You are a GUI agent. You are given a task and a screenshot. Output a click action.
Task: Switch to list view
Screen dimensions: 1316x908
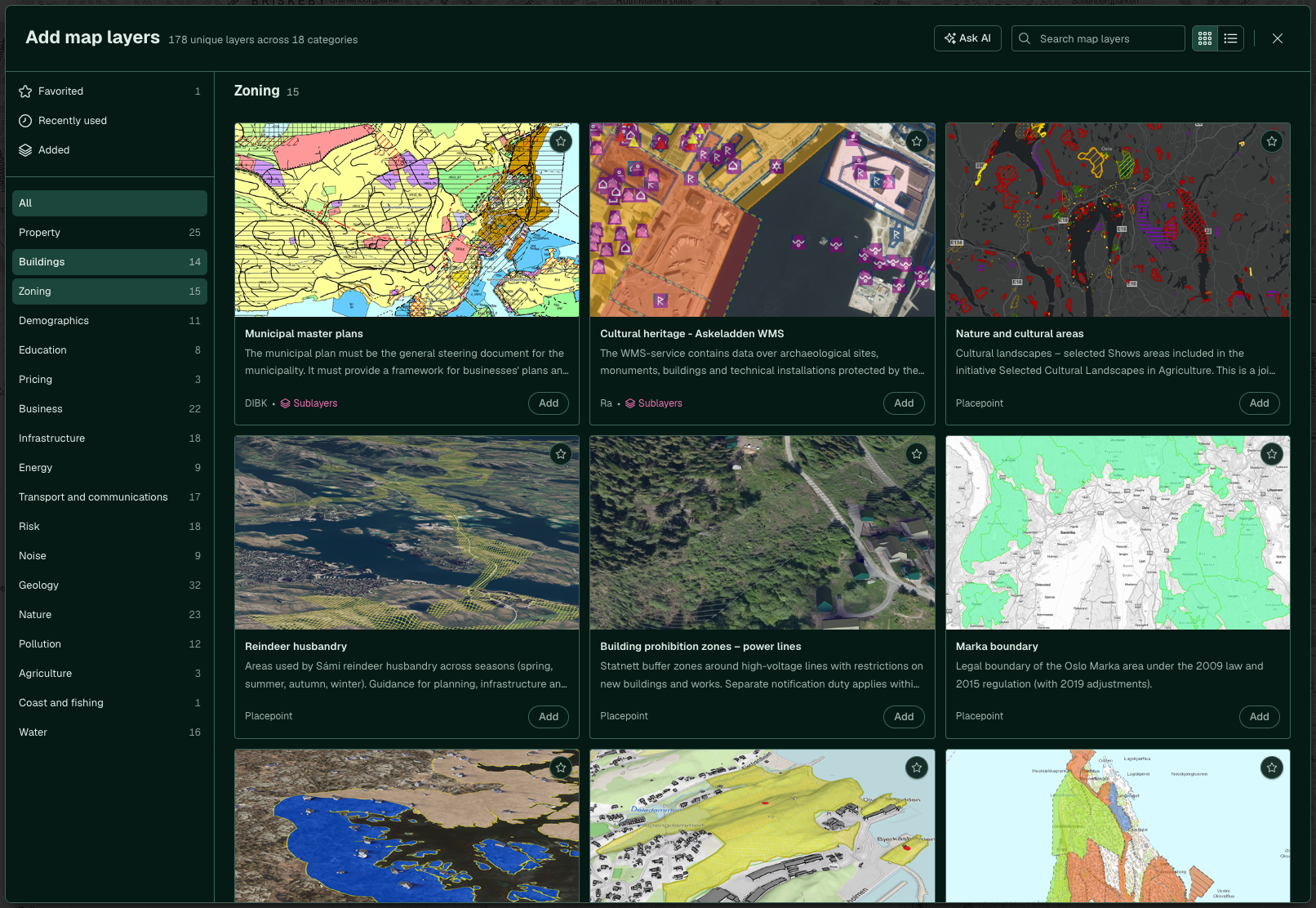(1231, 38)
